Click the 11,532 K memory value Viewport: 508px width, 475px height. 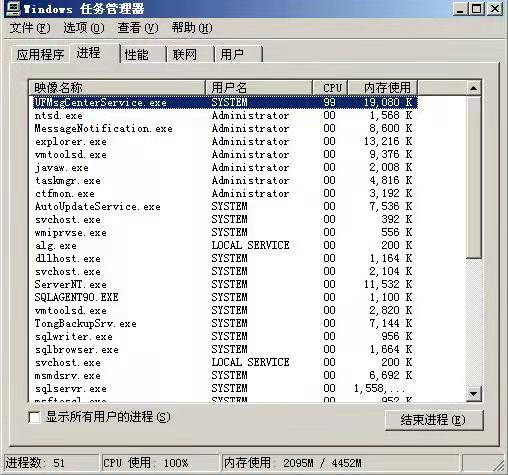click(388, 284)
